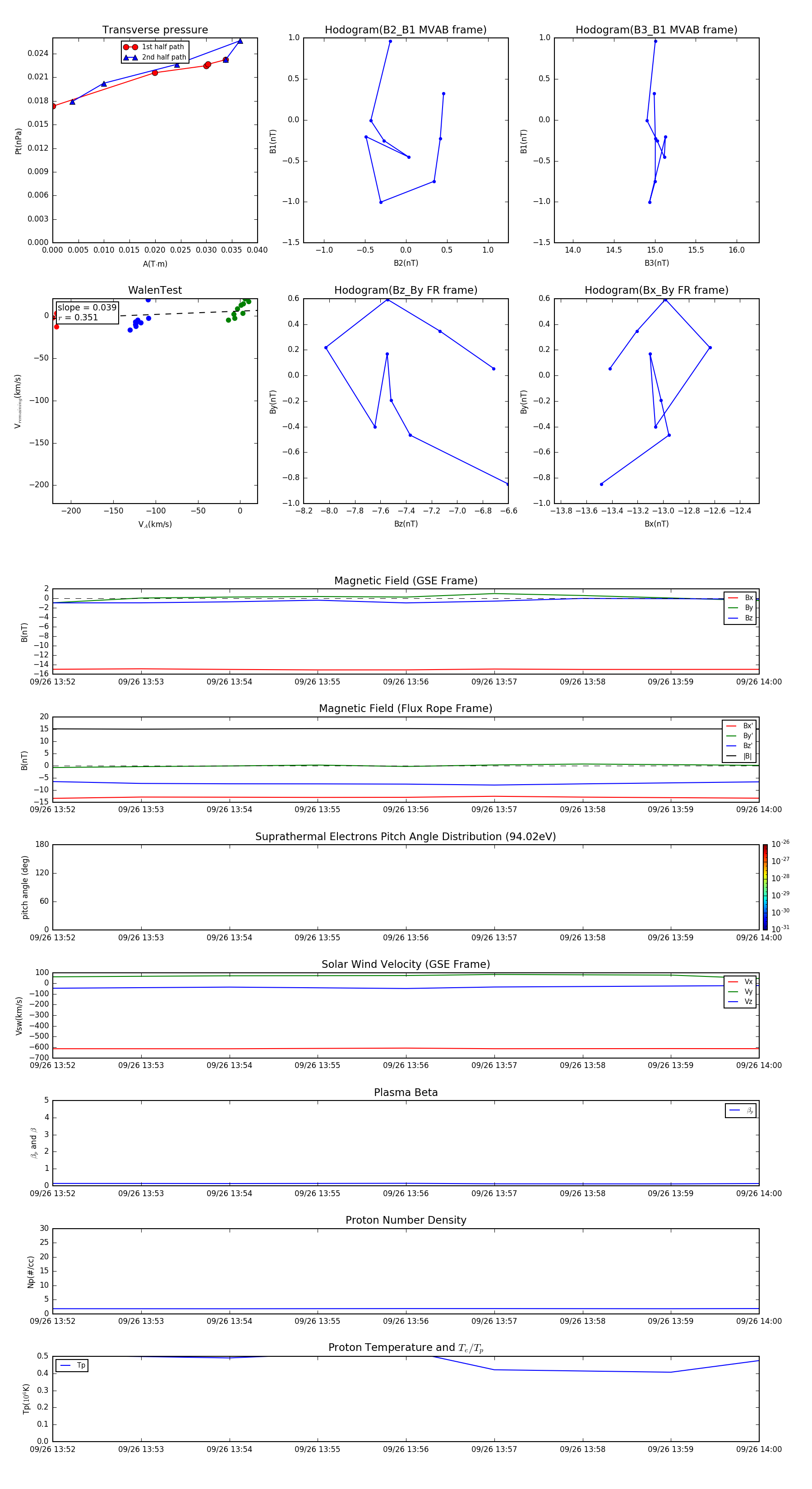The width and height of the screenshot is (812, 1489).
Task: Click the "Proton Temperature and Te/Tp" title
Action: [x=406, y=1348]
